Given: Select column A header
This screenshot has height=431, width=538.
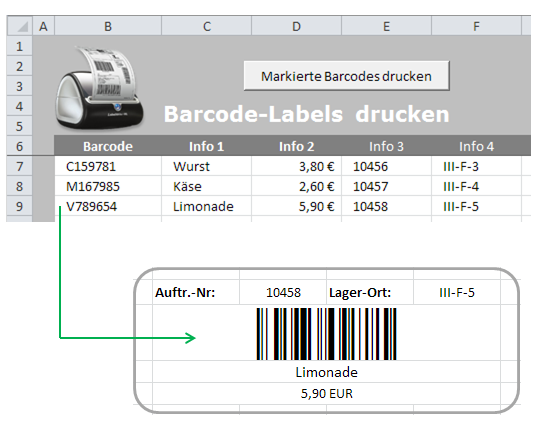Looking at the screenshot, I should click(x=44, y=26).
